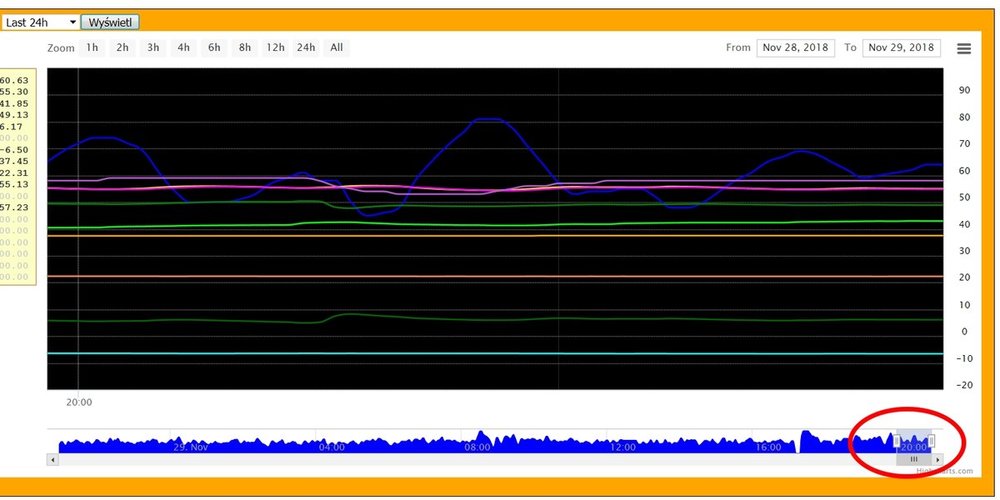The height and width of the screenshot is (500, 1000).
Task: Choose the 4h zoom range
Action: pos(183,48)
